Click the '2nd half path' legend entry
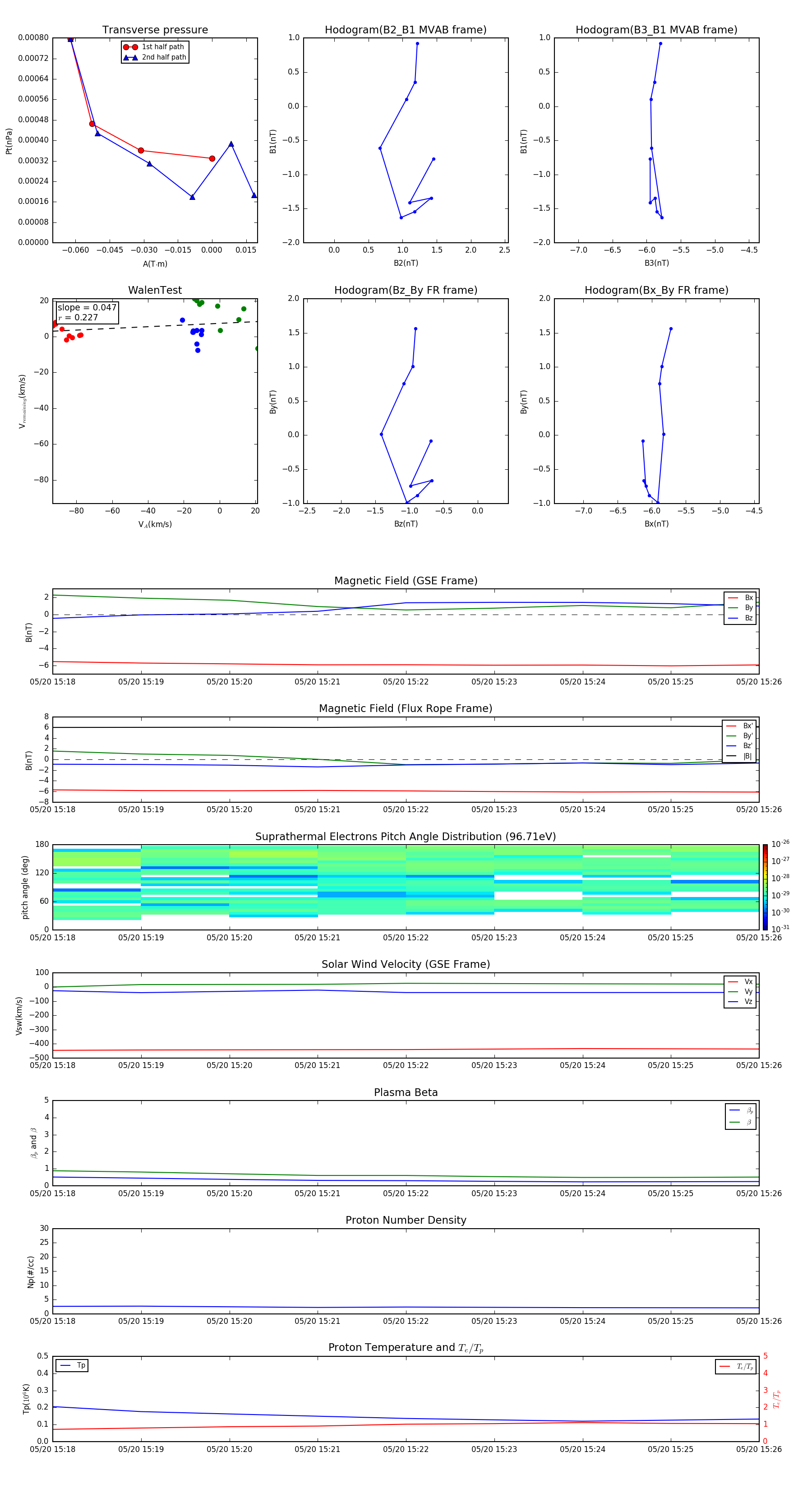This screenshot has width=812, height=1489. [x=155, y=57]
